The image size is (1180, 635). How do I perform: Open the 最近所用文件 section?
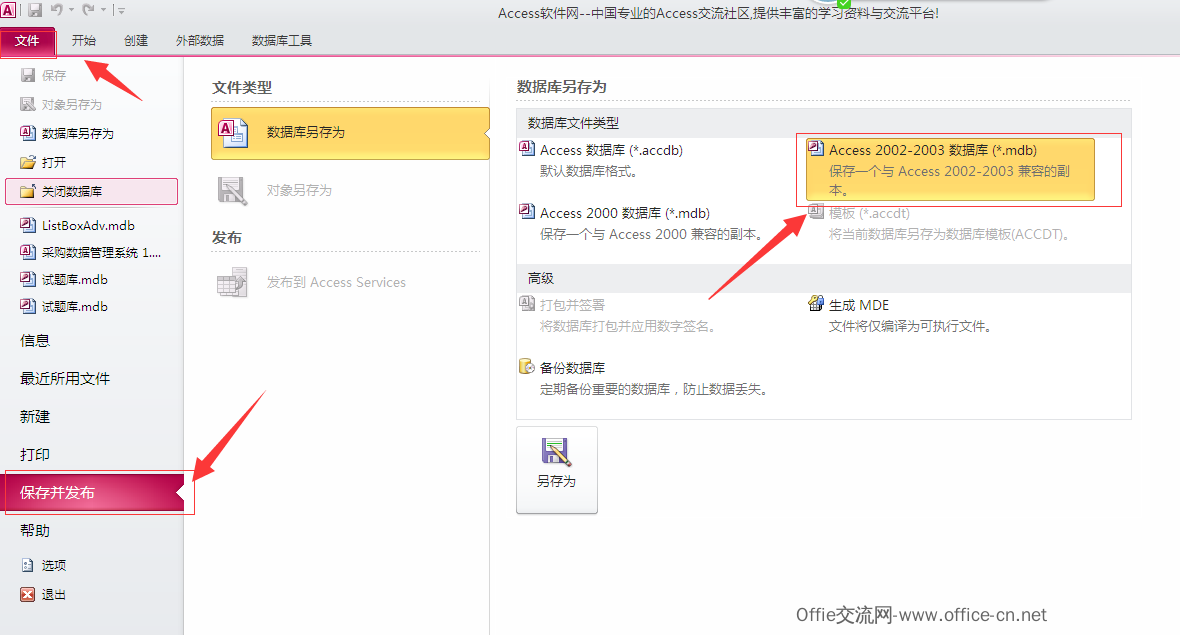(x=65, y=378)
